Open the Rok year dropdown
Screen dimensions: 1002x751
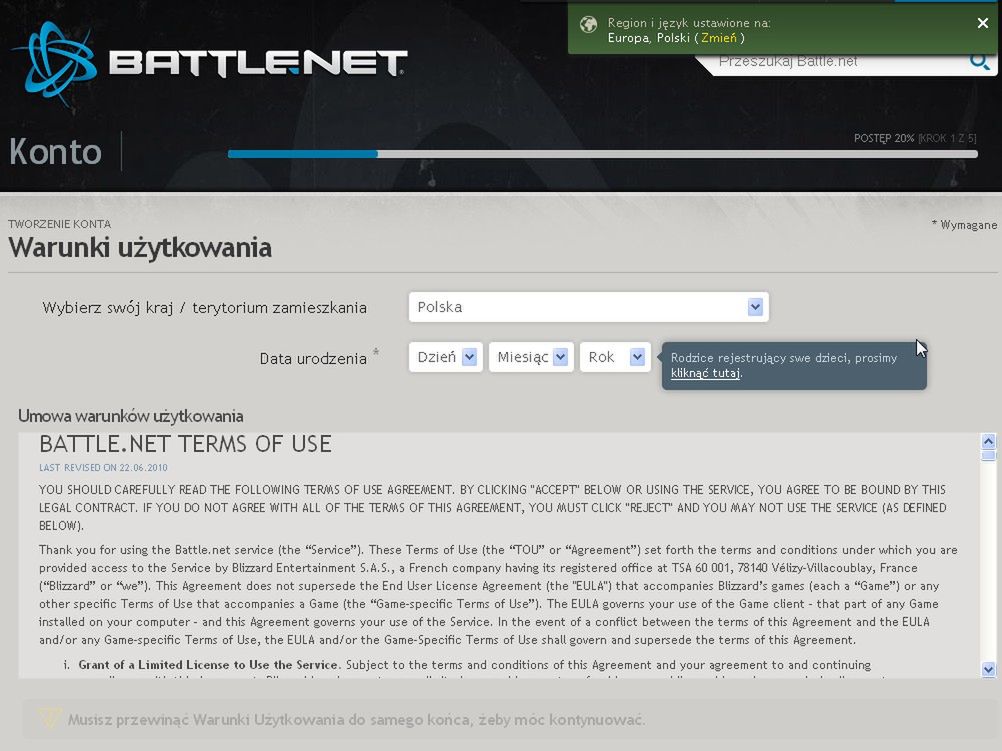coord(615,357)
